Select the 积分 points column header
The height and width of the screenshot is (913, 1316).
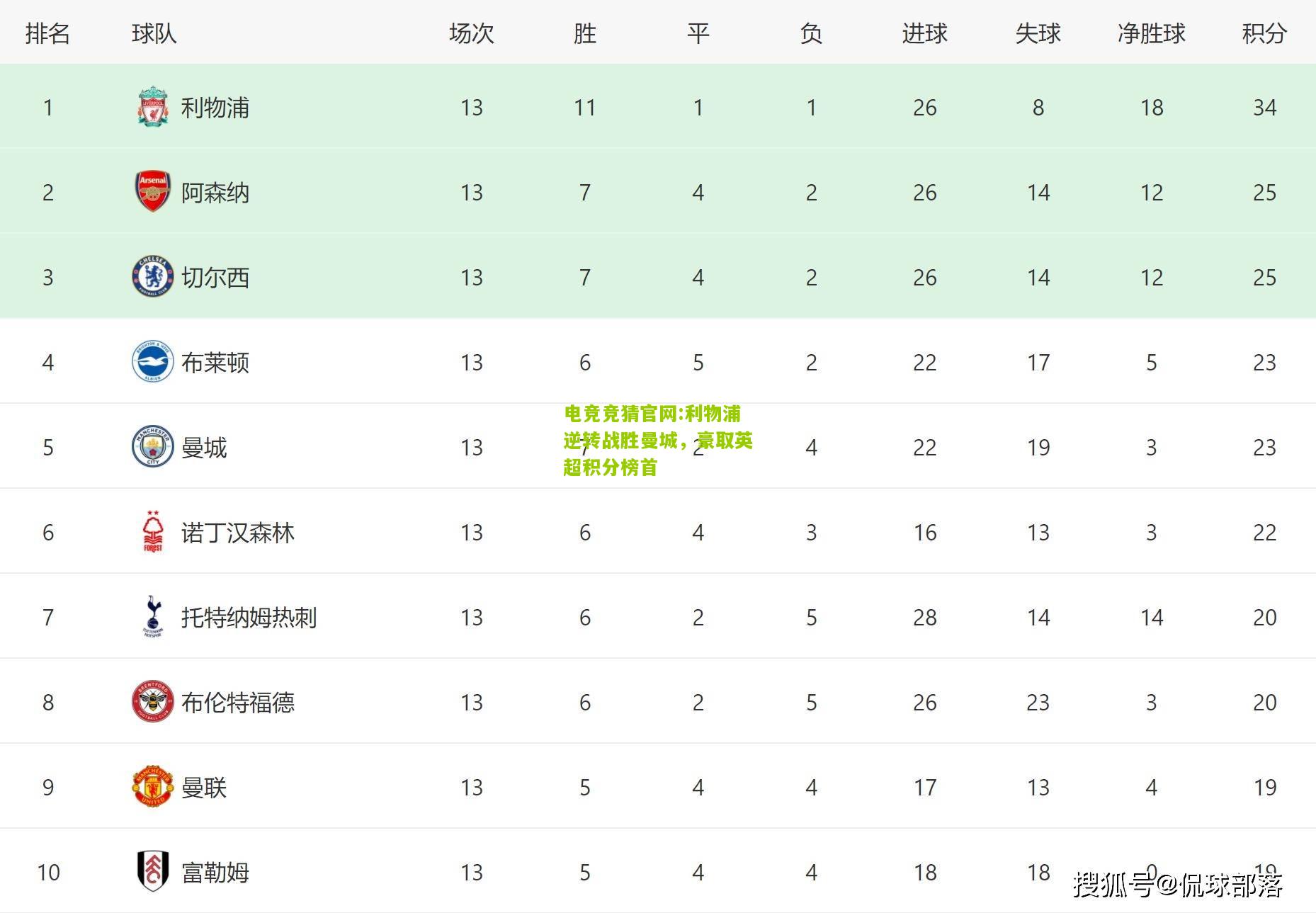coord(1264,33)
